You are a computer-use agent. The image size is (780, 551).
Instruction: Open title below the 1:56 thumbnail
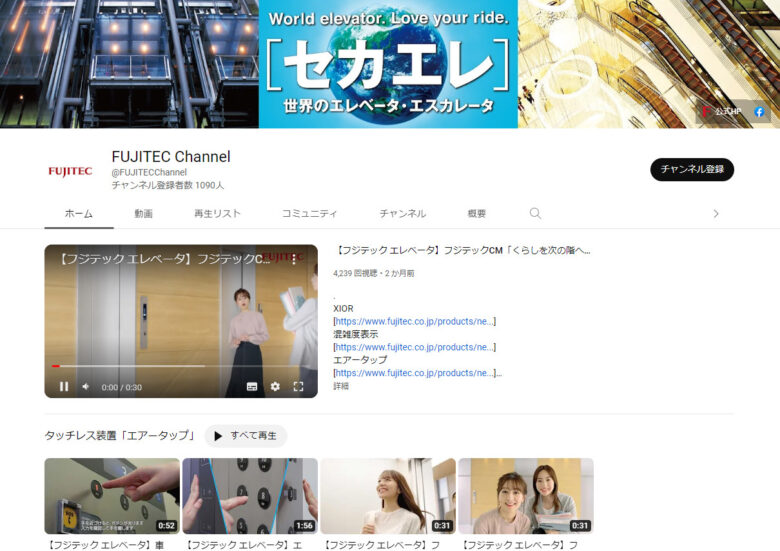tap(244, 545)
